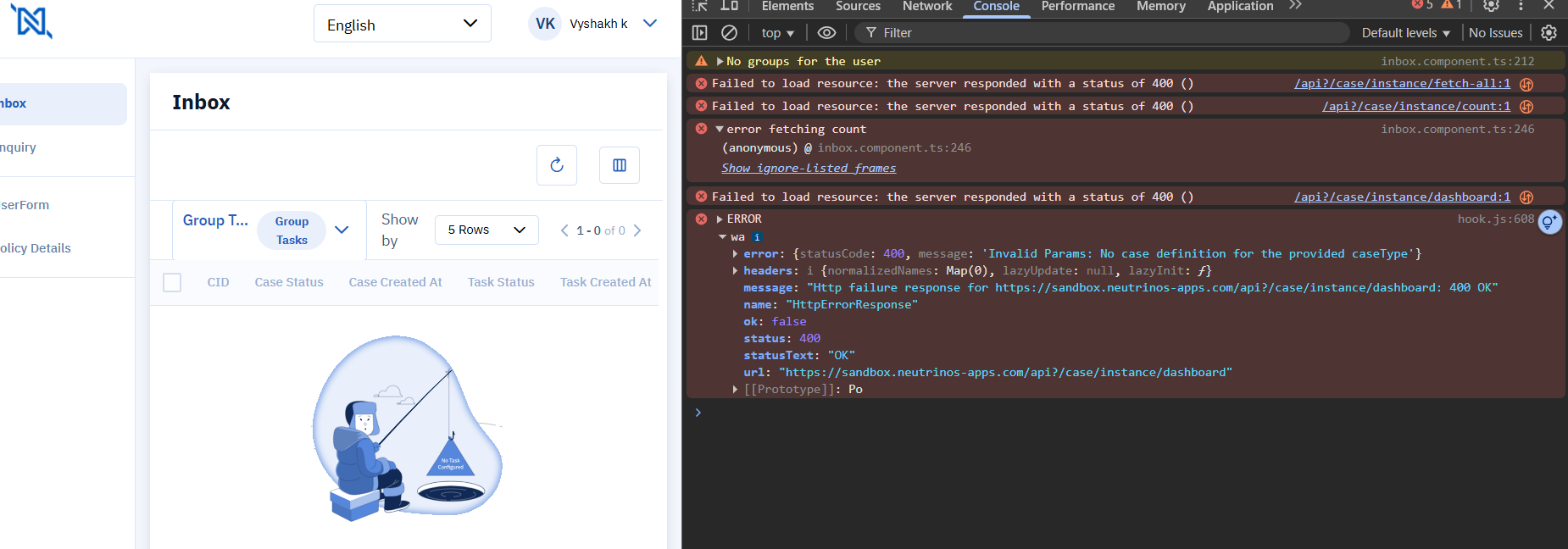Viewport: 1568px width, 549px height.
Task: Switch to the Network tab
Action: (926, 7)
